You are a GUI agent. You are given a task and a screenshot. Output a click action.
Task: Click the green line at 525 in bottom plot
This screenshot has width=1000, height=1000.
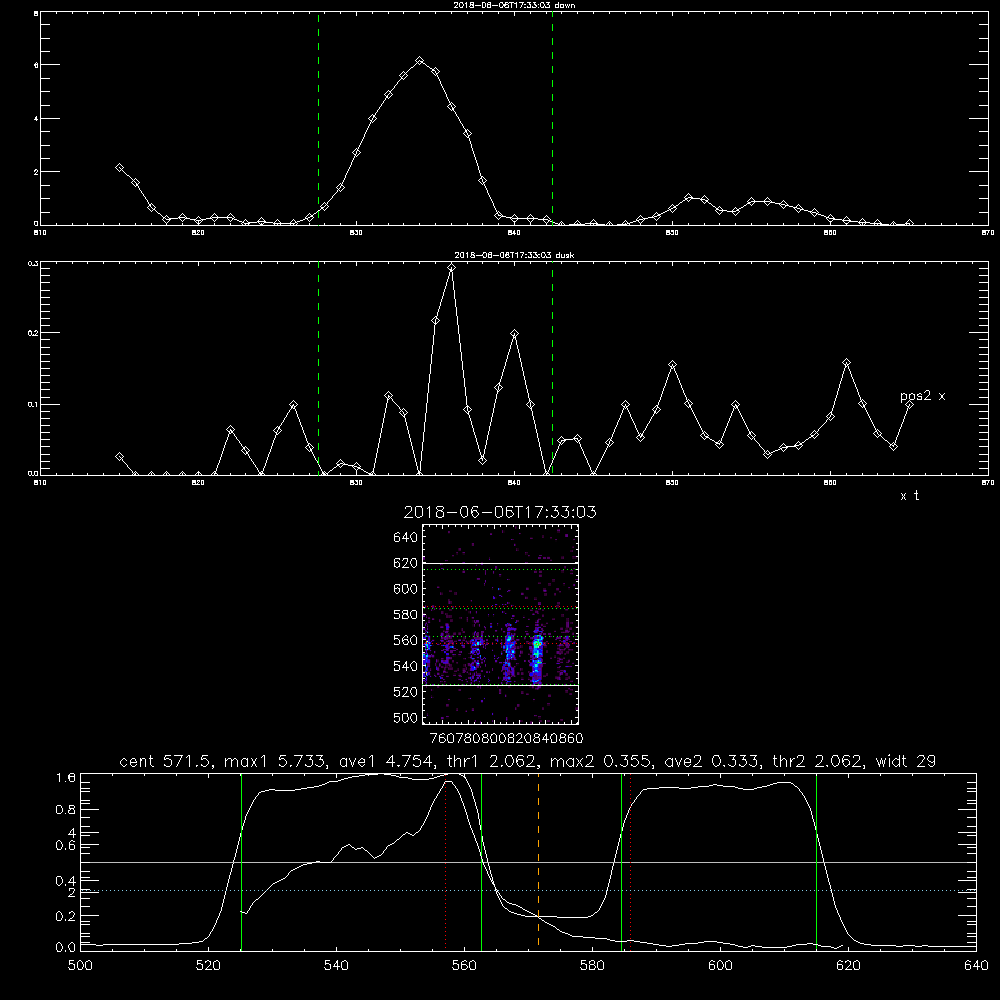[241, 861]
